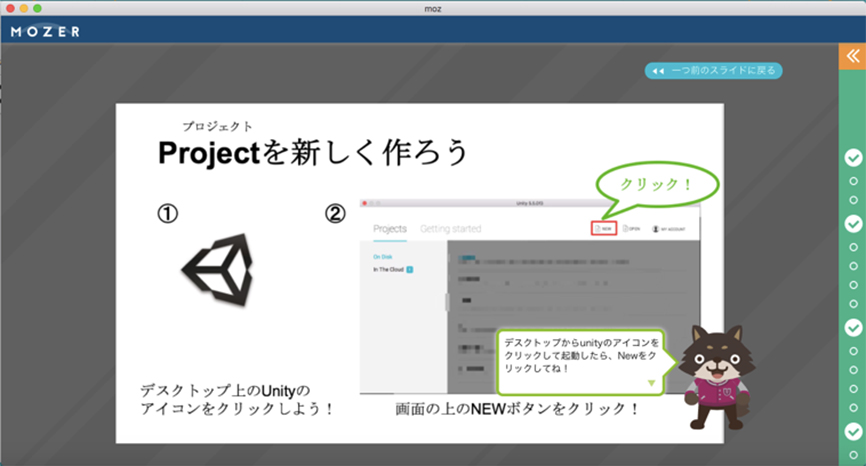Select empty circle just above fourth checkmark

(853, 408)
